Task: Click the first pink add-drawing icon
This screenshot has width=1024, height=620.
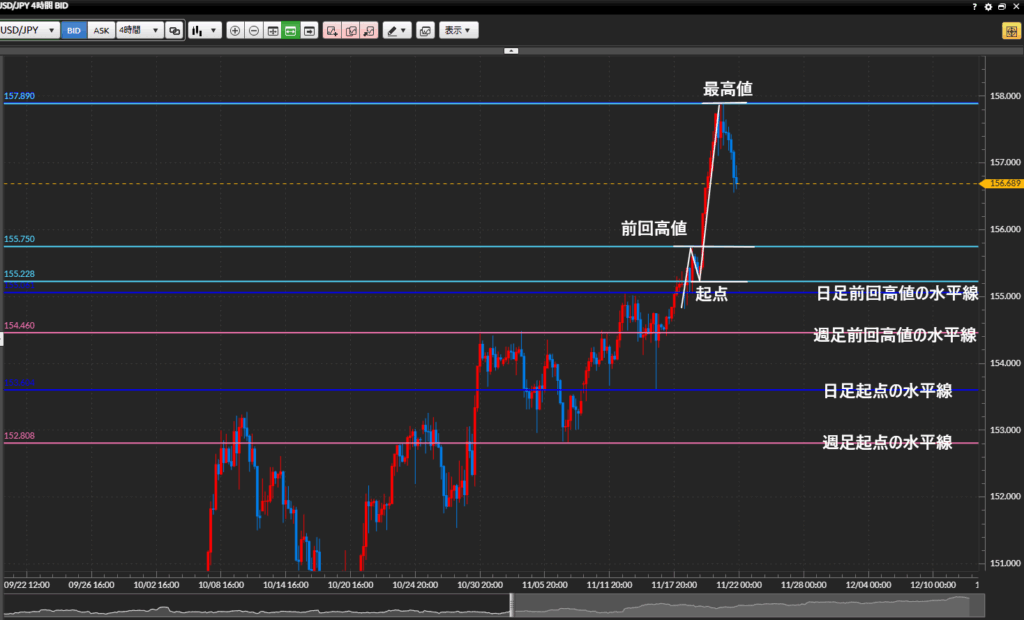Action: [332, 31]
